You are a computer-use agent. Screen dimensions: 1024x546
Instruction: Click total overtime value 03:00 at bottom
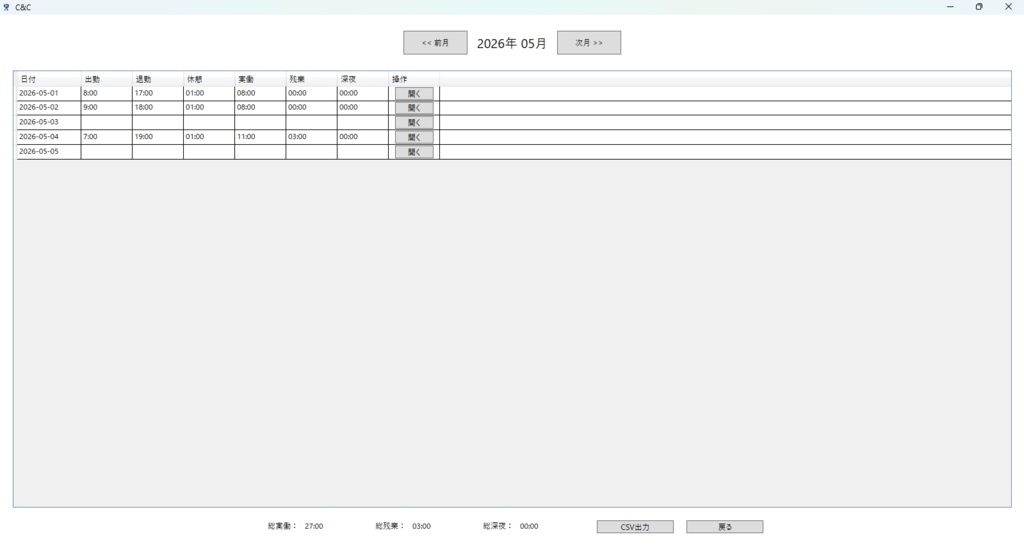(x=421, y=526)
